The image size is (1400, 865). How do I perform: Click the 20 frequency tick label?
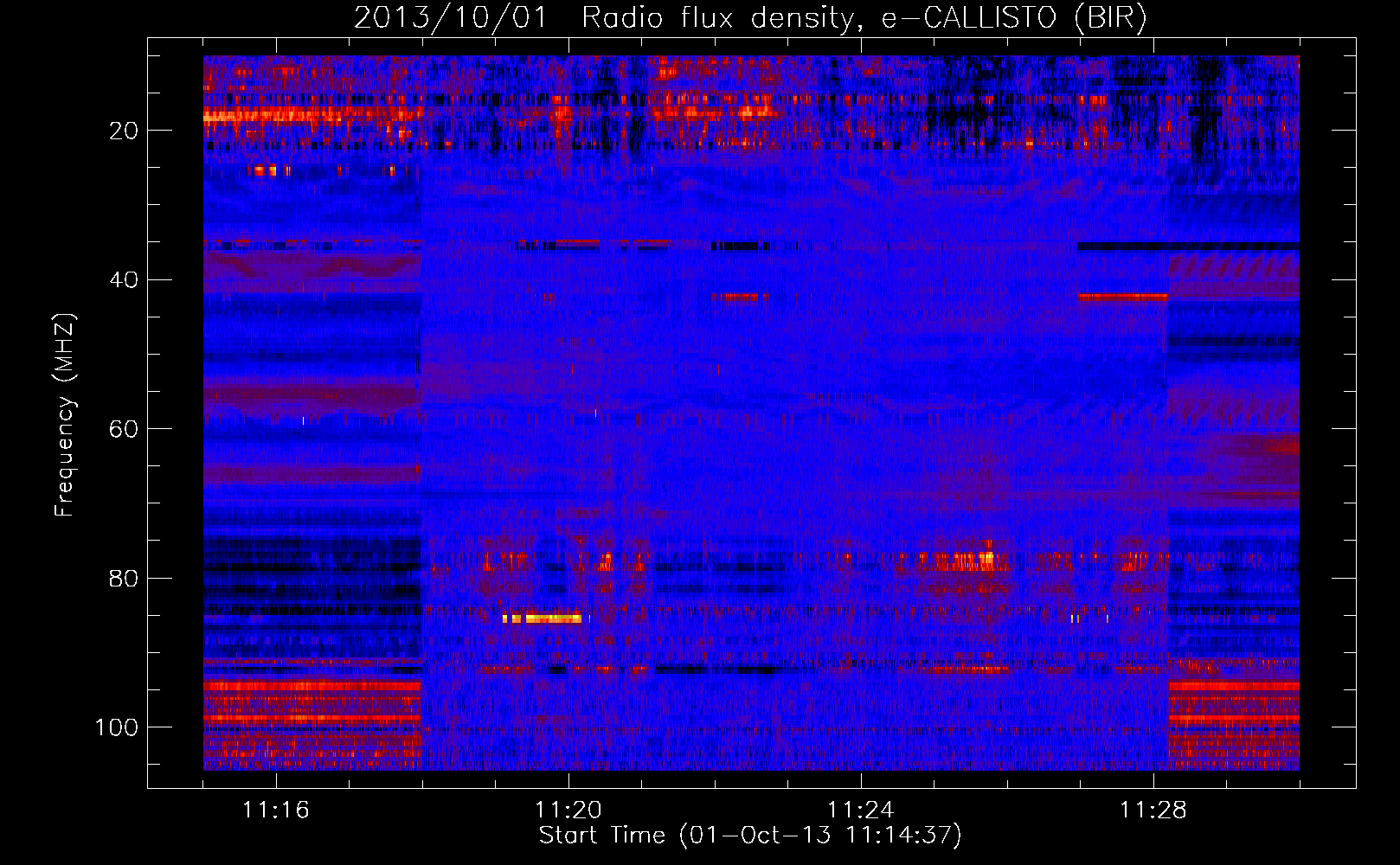pyautogui.click(x=124, y=131)
